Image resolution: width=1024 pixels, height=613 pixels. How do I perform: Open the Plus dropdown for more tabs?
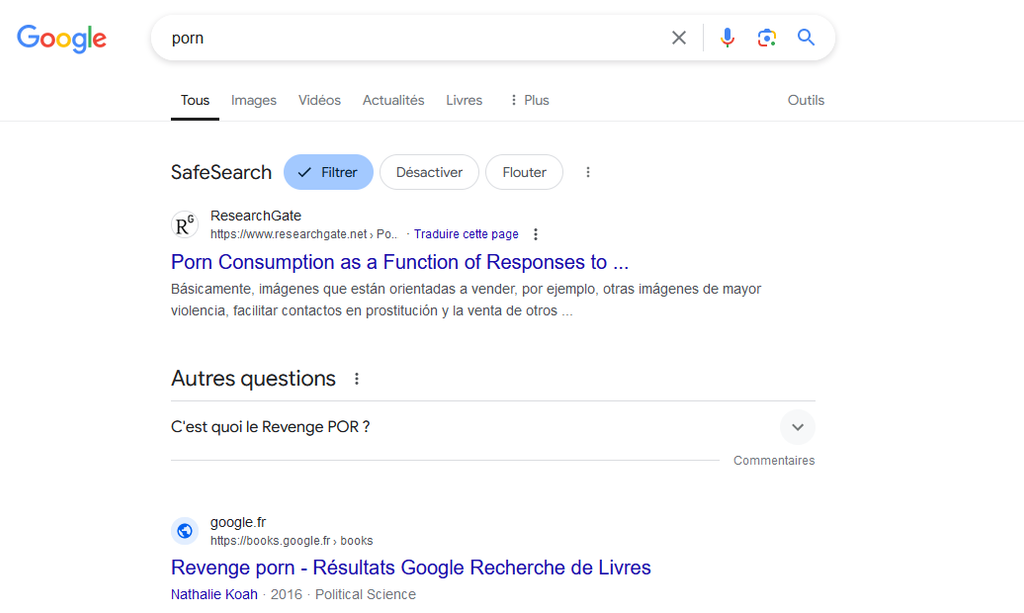point(529,100)
